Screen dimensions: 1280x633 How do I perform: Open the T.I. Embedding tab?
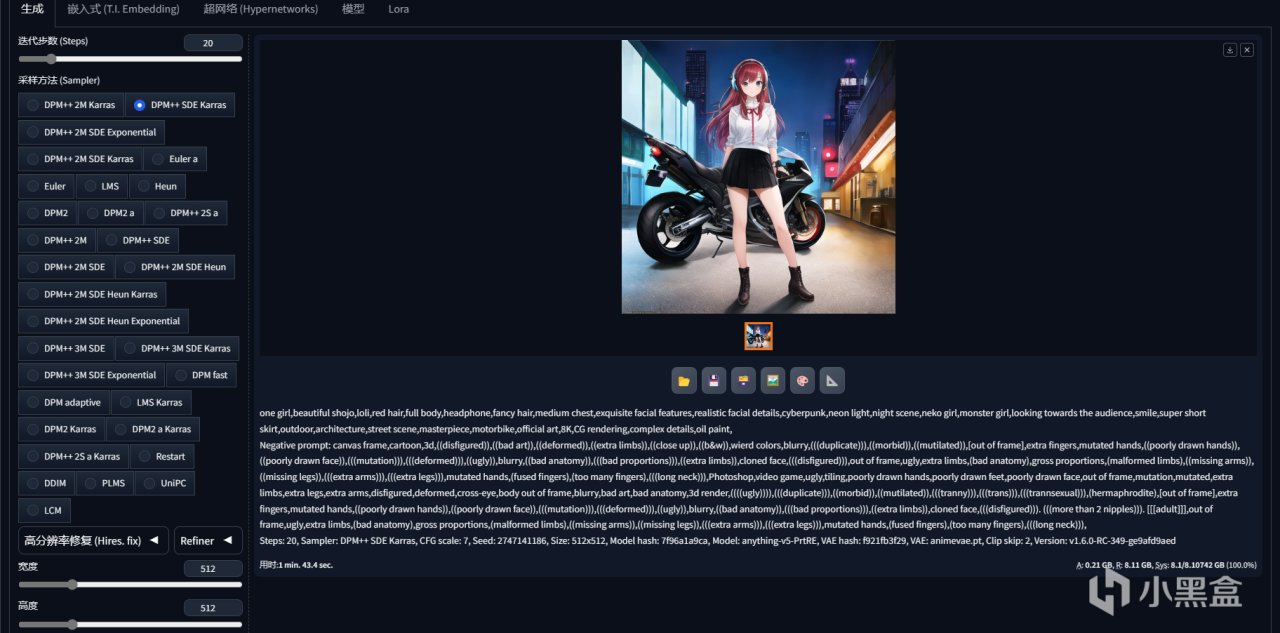pos(123,9)
